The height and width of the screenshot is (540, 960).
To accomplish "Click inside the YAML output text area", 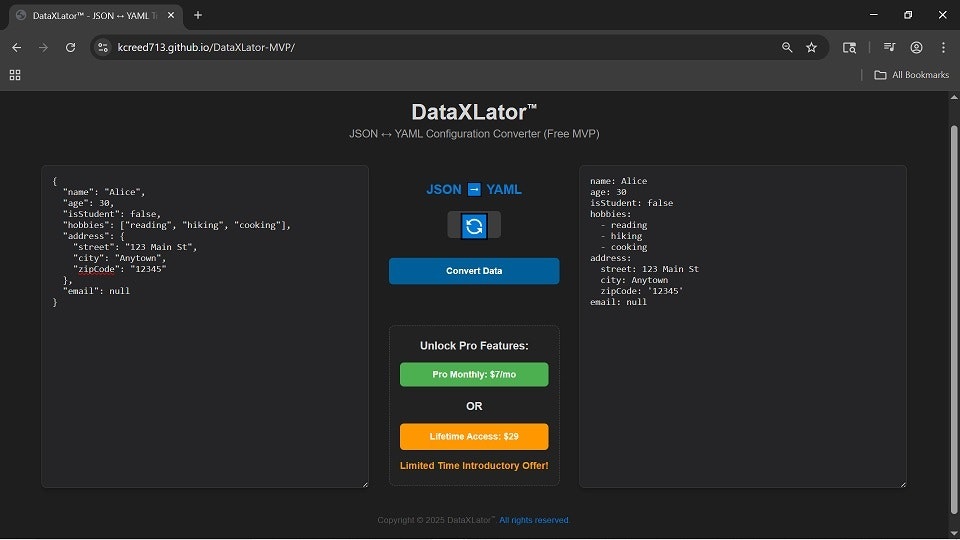I will coord(743,326).
